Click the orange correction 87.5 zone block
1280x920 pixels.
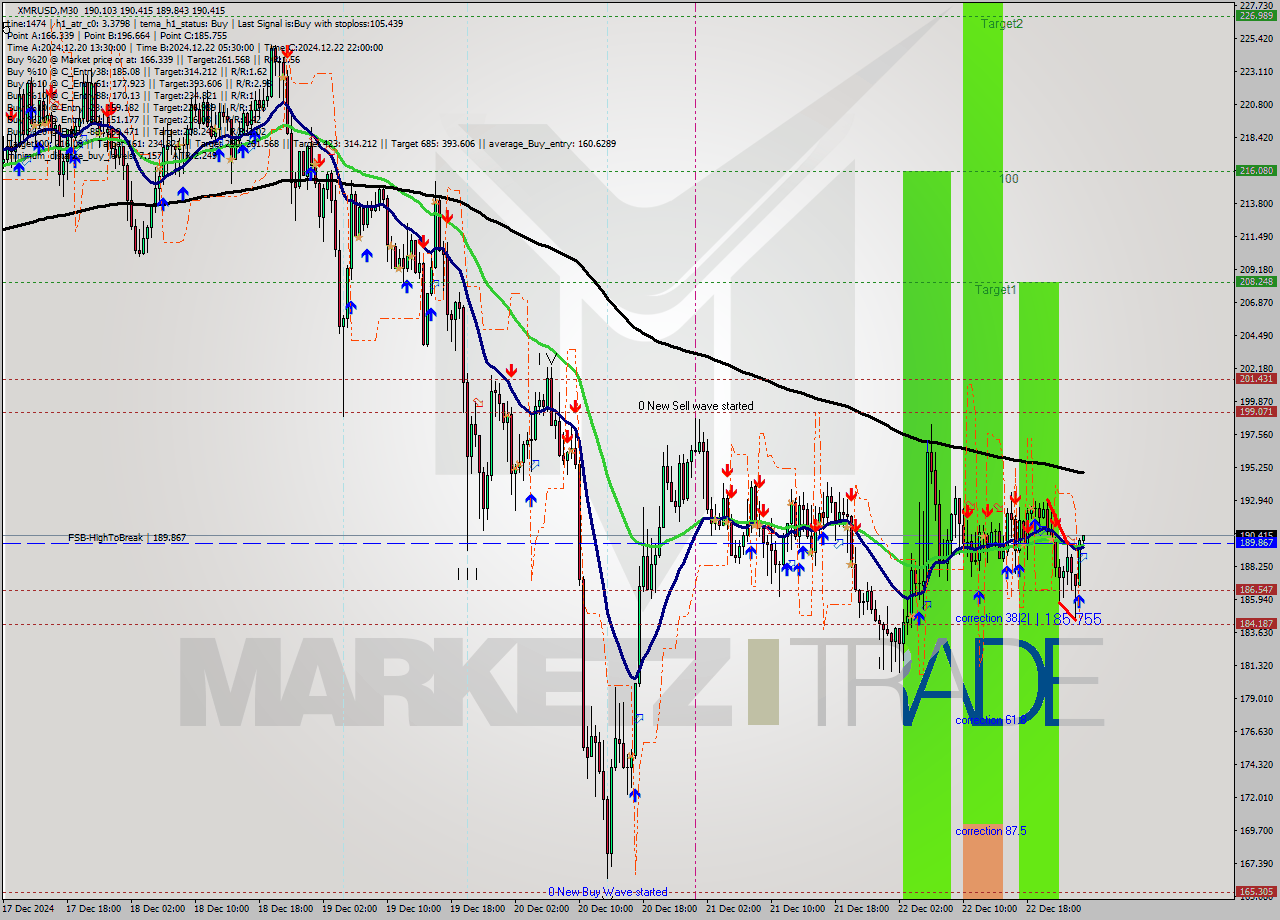pyautogui.click(x=982, y=860)
